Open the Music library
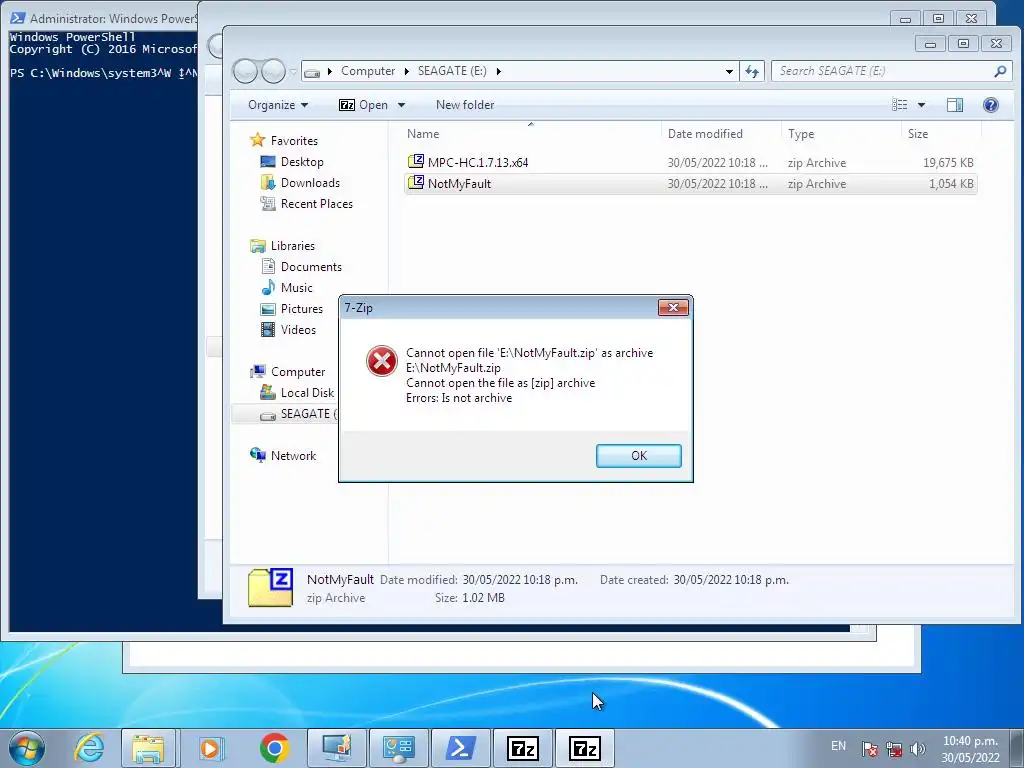The height and width of the screenshot is (768, 1024). [296, 287]
